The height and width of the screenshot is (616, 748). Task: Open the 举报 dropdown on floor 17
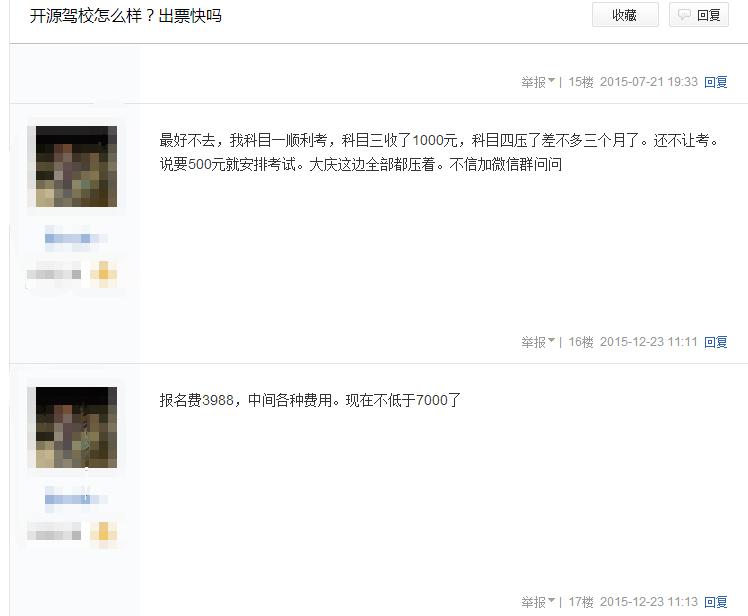tap(538, 602)
